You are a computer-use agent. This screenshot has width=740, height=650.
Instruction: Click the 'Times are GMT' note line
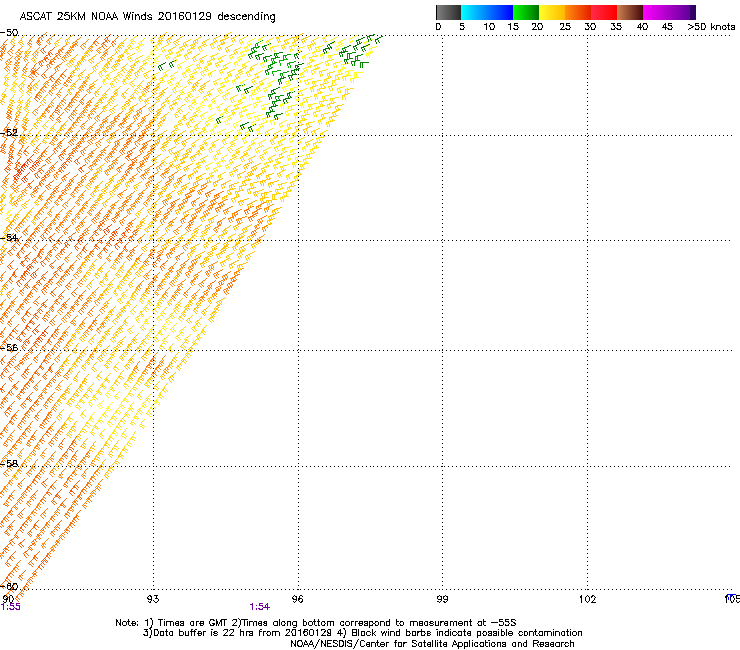316,623
